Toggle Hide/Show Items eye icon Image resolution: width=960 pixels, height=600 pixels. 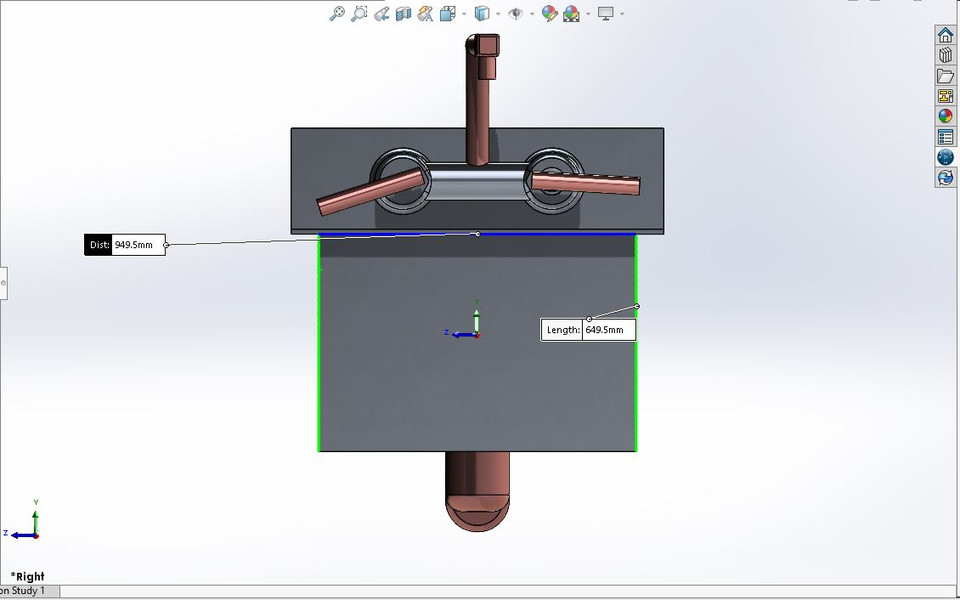point(516,13)
